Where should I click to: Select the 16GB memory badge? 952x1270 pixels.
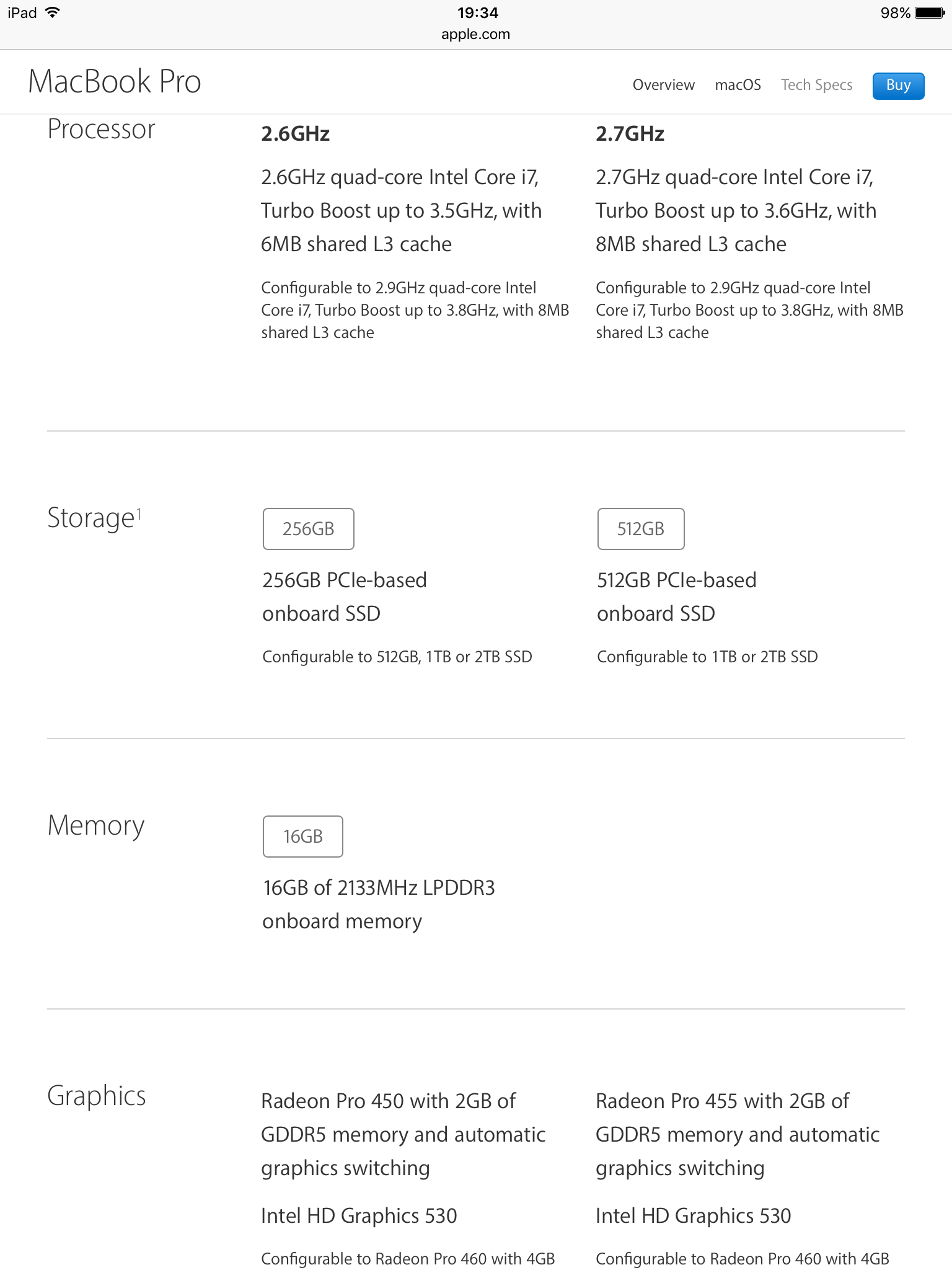coord(302,837)
